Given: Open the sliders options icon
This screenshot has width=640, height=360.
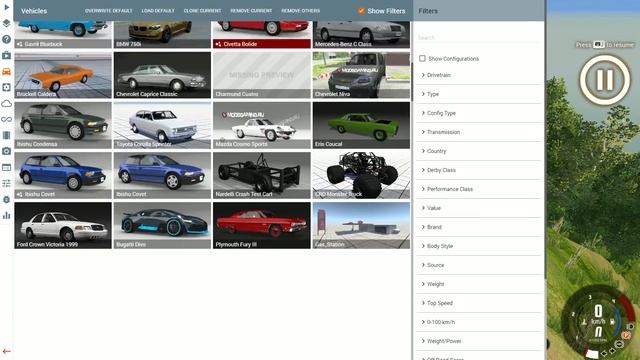Looking at the screenshot, I should tap(7, 183).
